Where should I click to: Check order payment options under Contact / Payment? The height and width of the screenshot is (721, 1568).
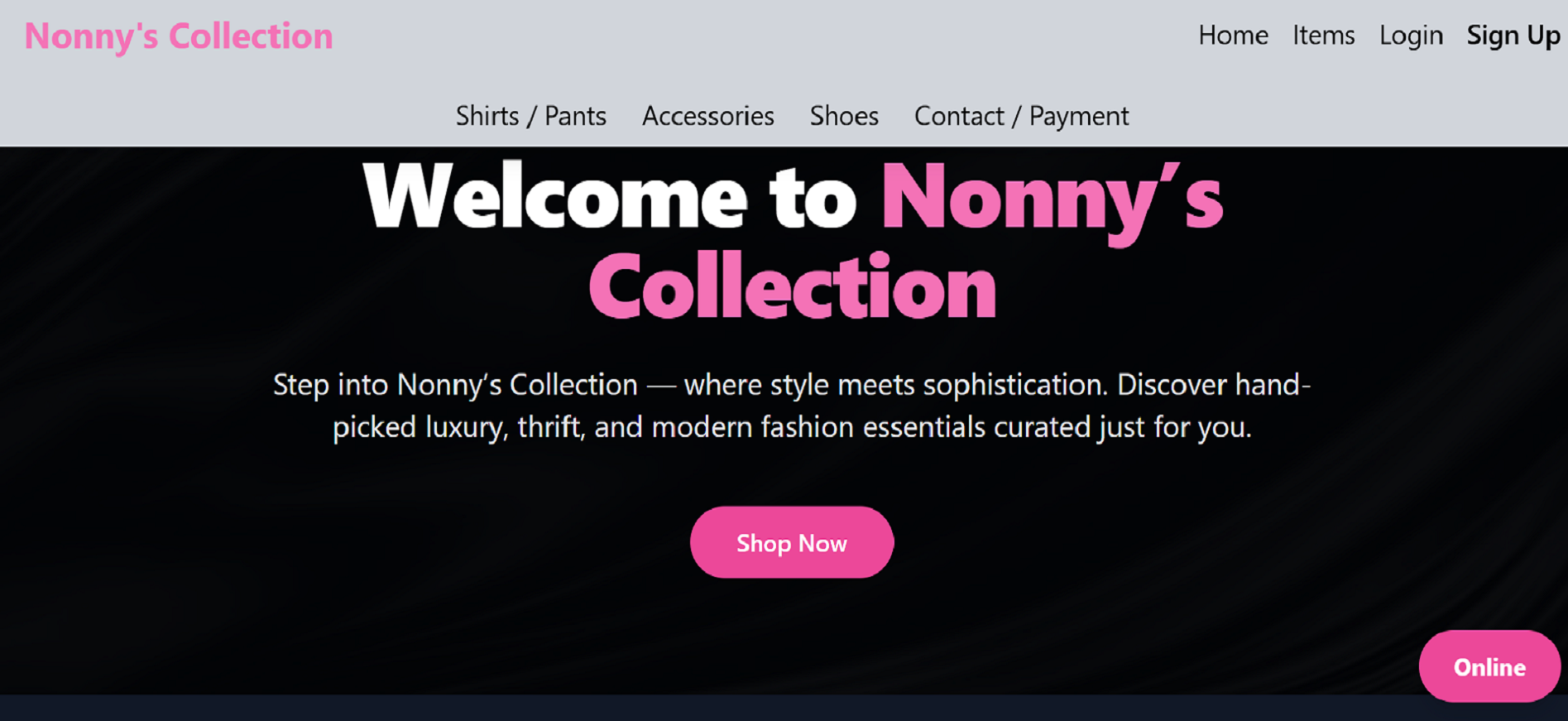pos(1021,116)
